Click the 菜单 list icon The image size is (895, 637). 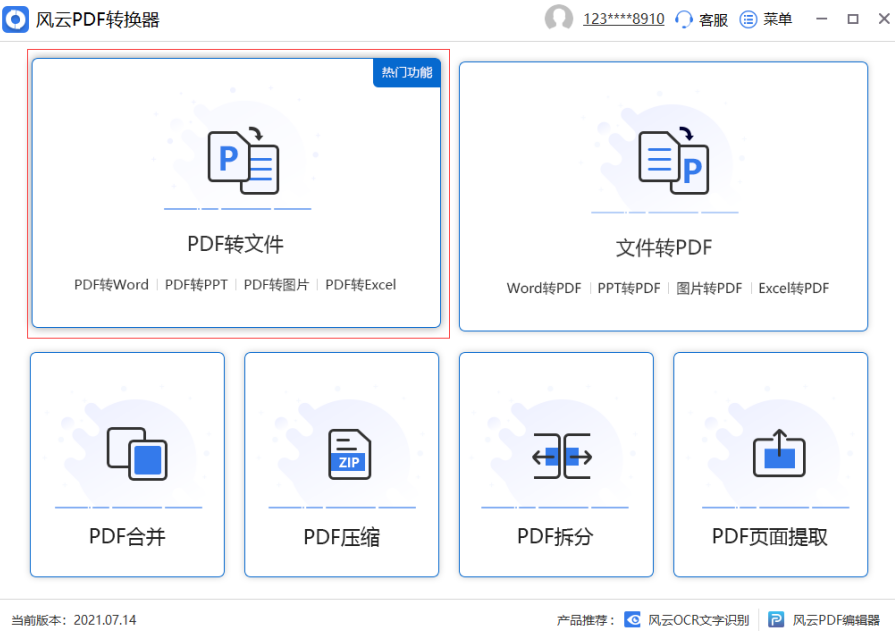coord(748,19)
